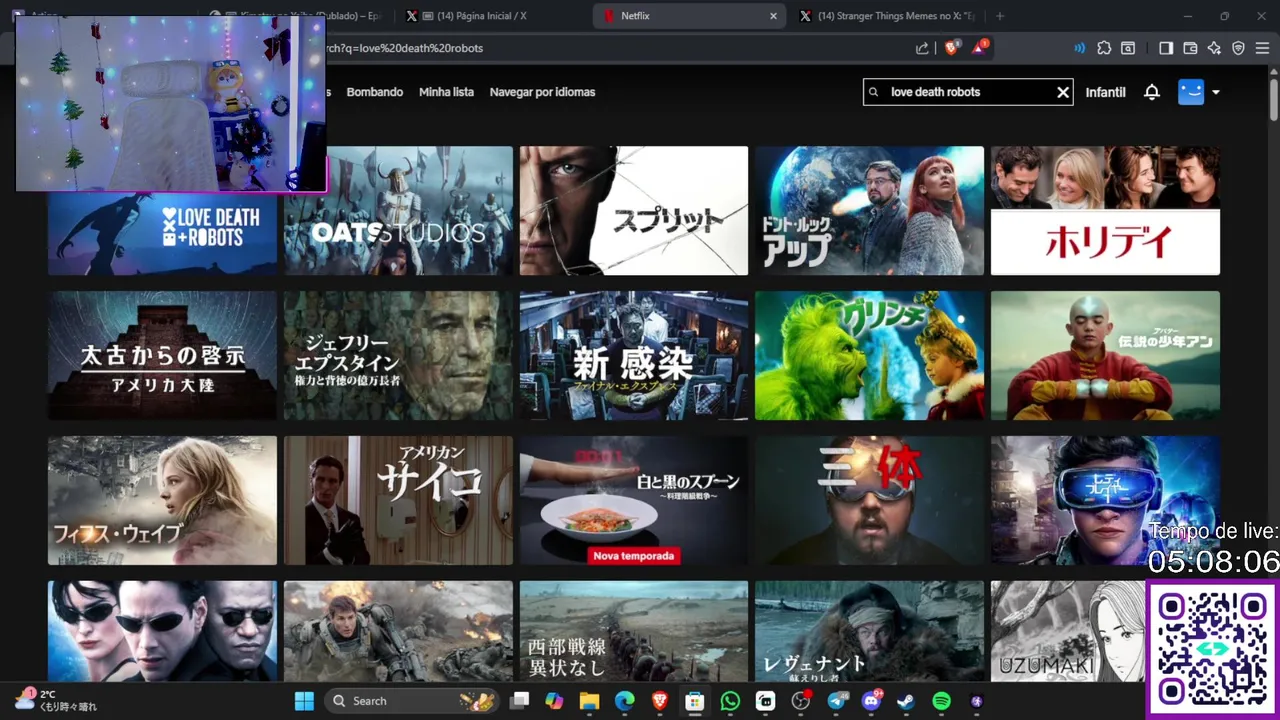1280x720 pixels.
Task: Open the スプリット (Split) title
Action: [x=634, y=211]
